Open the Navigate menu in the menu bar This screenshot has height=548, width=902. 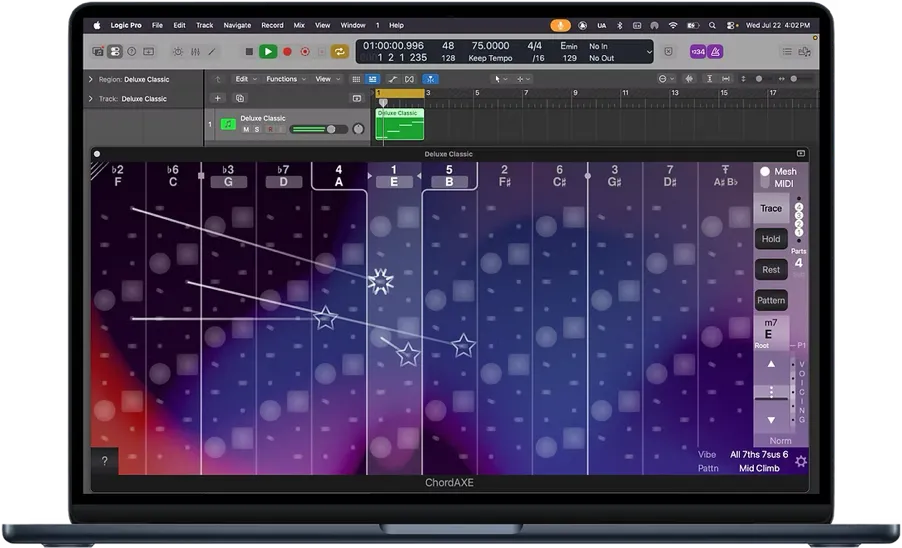237,25
